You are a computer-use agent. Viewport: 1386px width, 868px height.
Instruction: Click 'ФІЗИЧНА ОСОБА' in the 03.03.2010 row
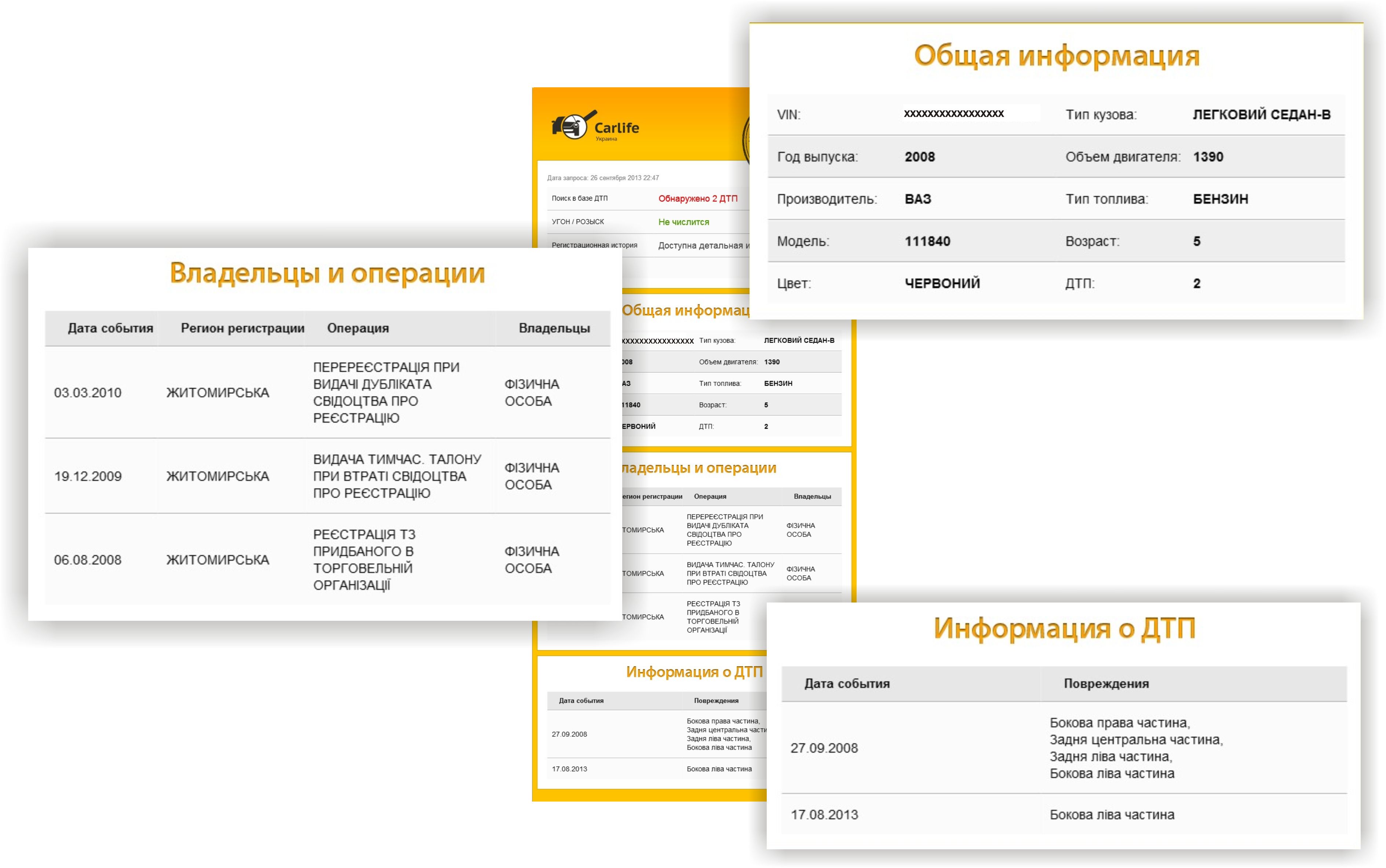pyautogui.click(x=532, y=393)
